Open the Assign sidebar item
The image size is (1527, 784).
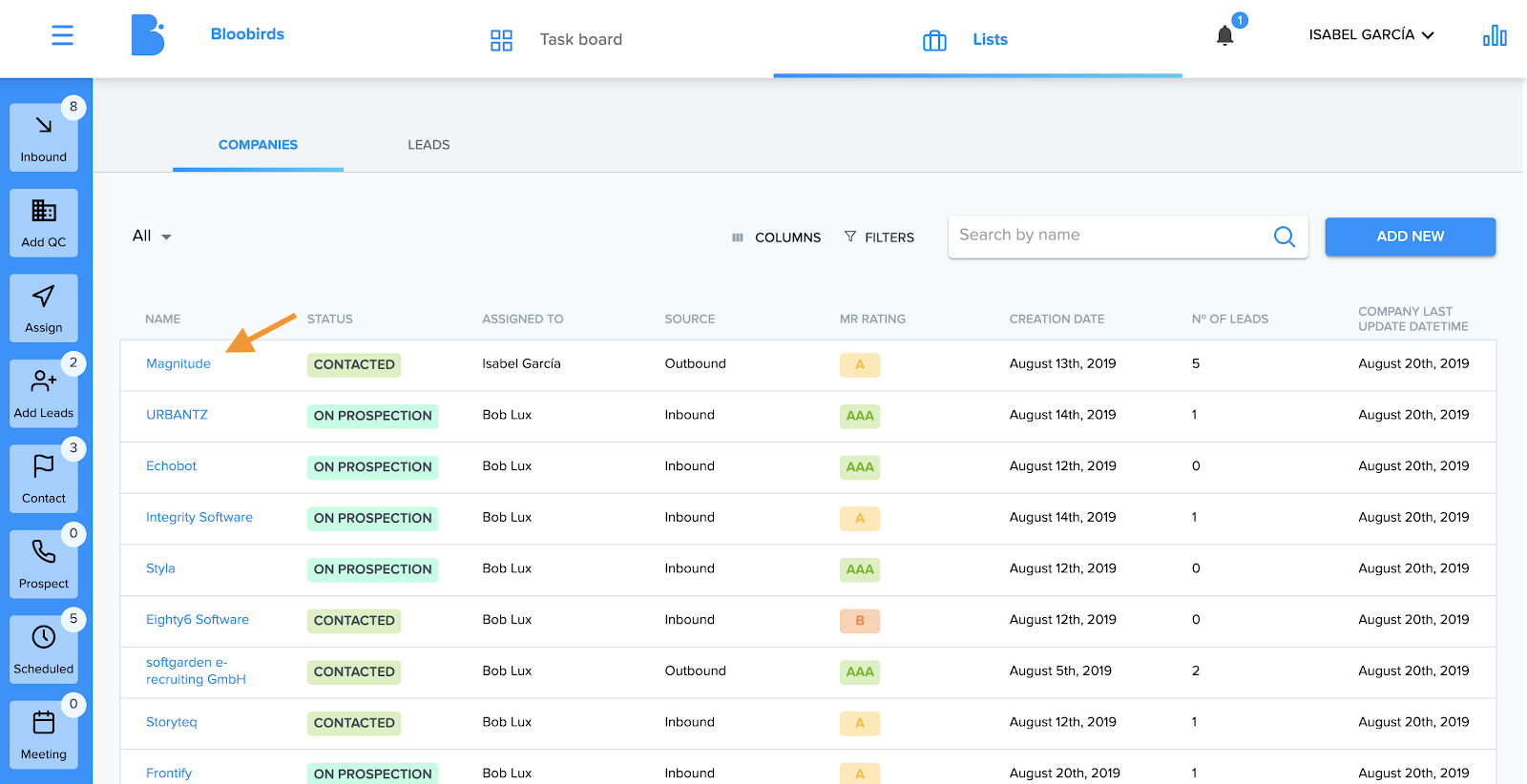(x=44, y=308)
